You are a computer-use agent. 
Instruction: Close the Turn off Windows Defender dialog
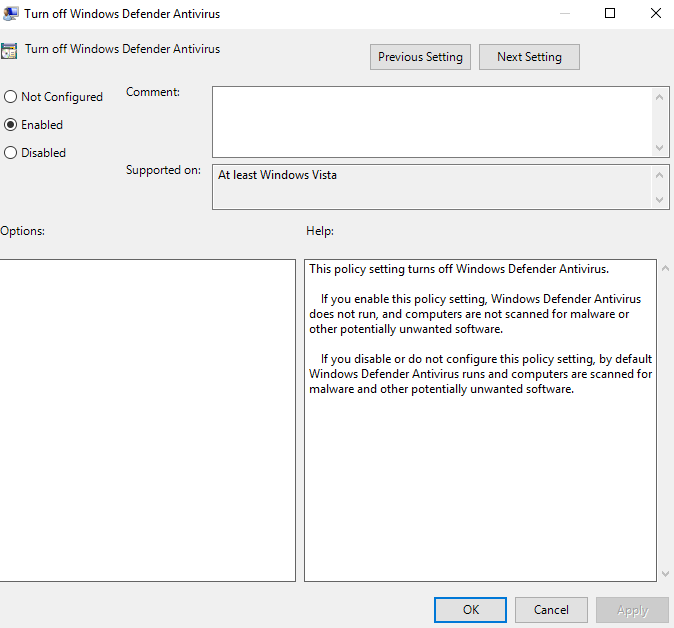click(656, 13)
